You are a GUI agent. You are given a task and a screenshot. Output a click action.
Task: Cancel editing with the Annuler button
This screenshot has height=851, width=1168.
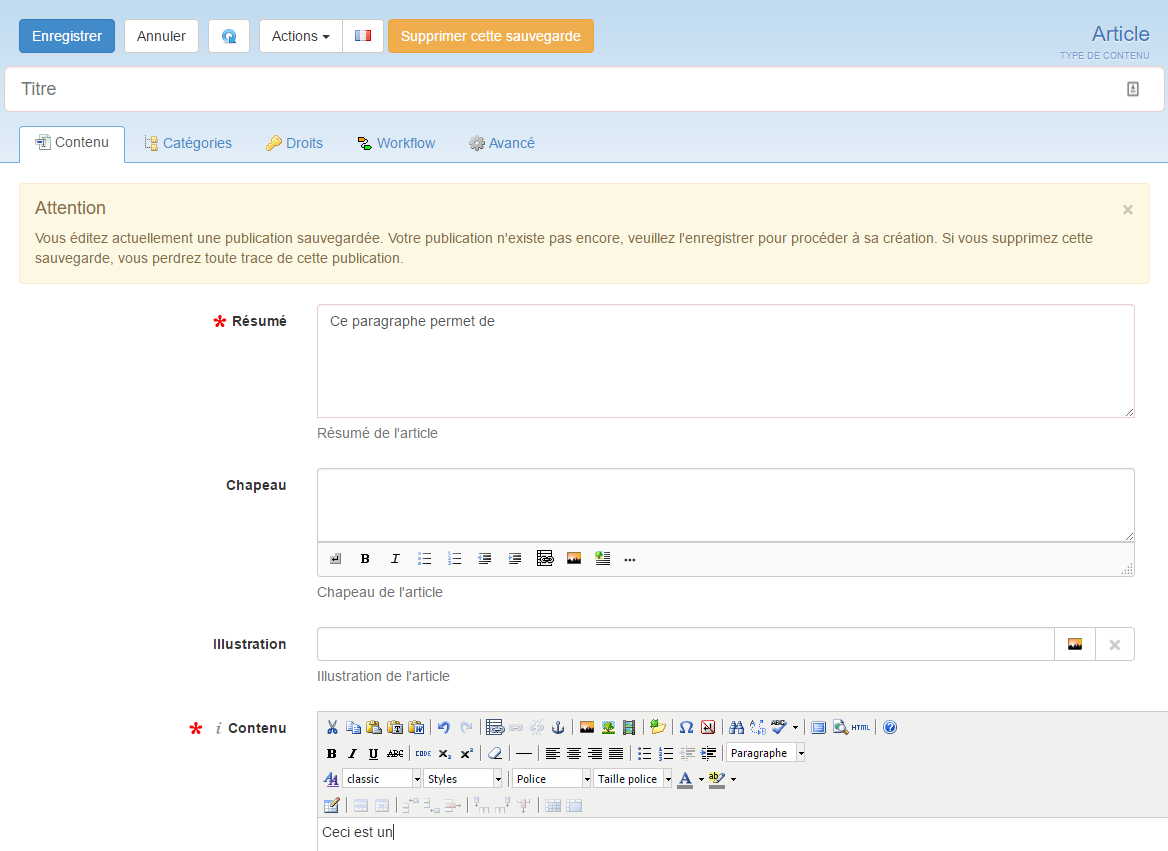tap(161, 36)
